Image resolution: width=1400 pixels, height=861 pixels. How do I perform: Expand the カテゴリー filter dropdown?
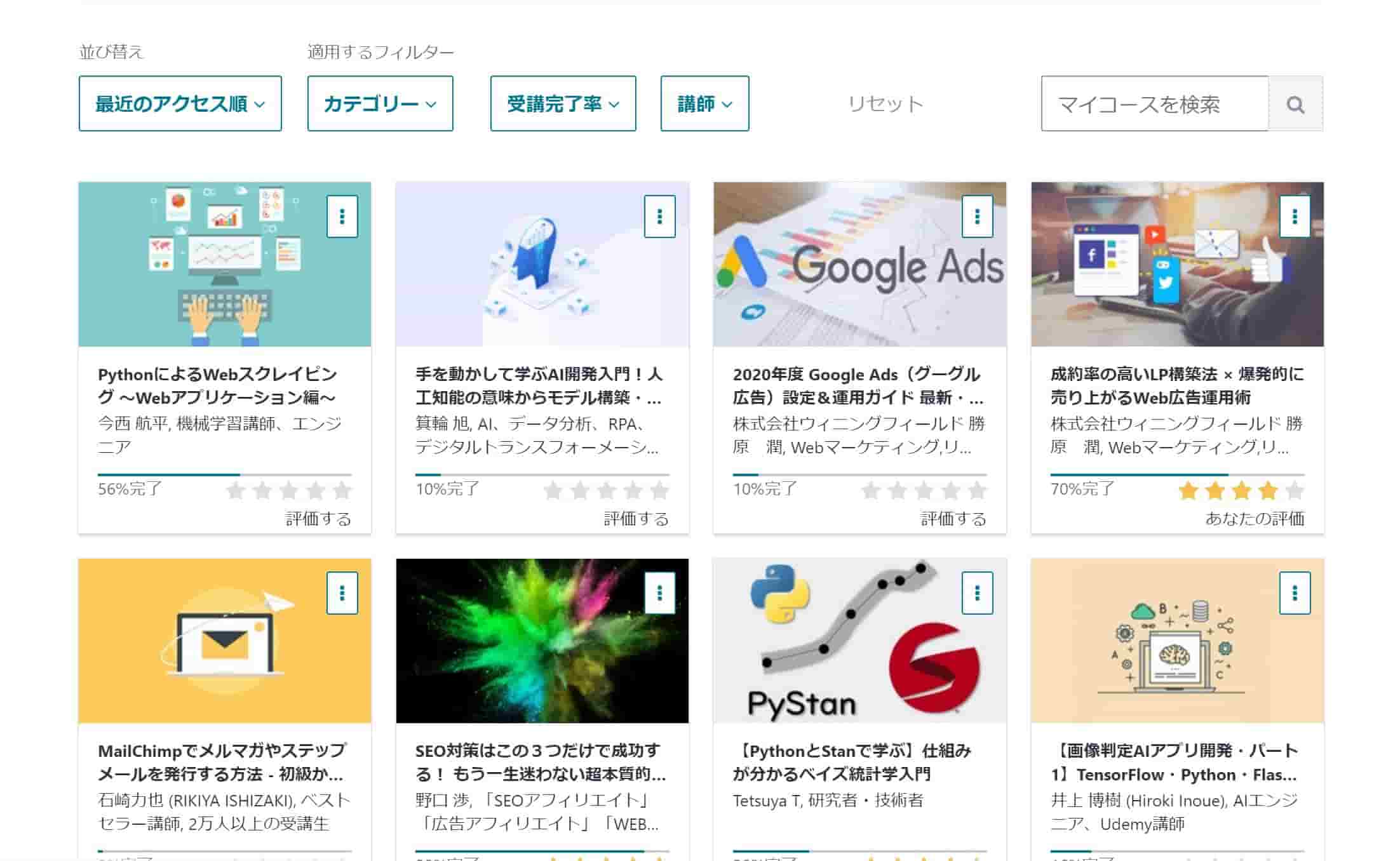380,103
